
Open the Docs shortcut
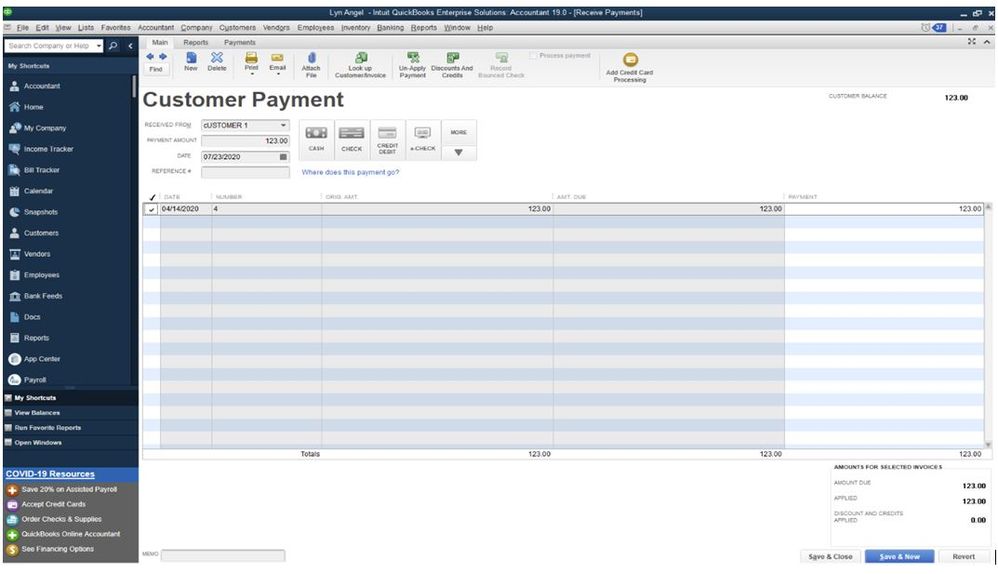pos(25,317)
